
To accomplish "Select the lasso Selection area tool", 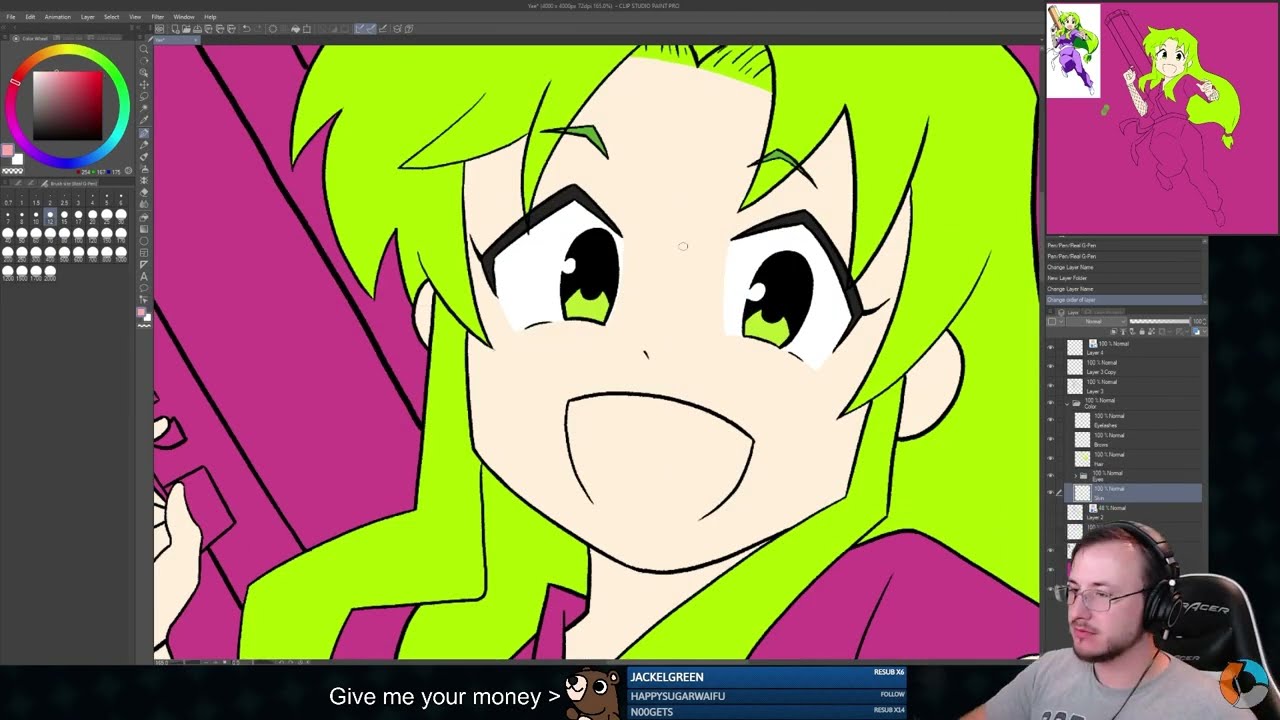I will click(x=144, y=96).
